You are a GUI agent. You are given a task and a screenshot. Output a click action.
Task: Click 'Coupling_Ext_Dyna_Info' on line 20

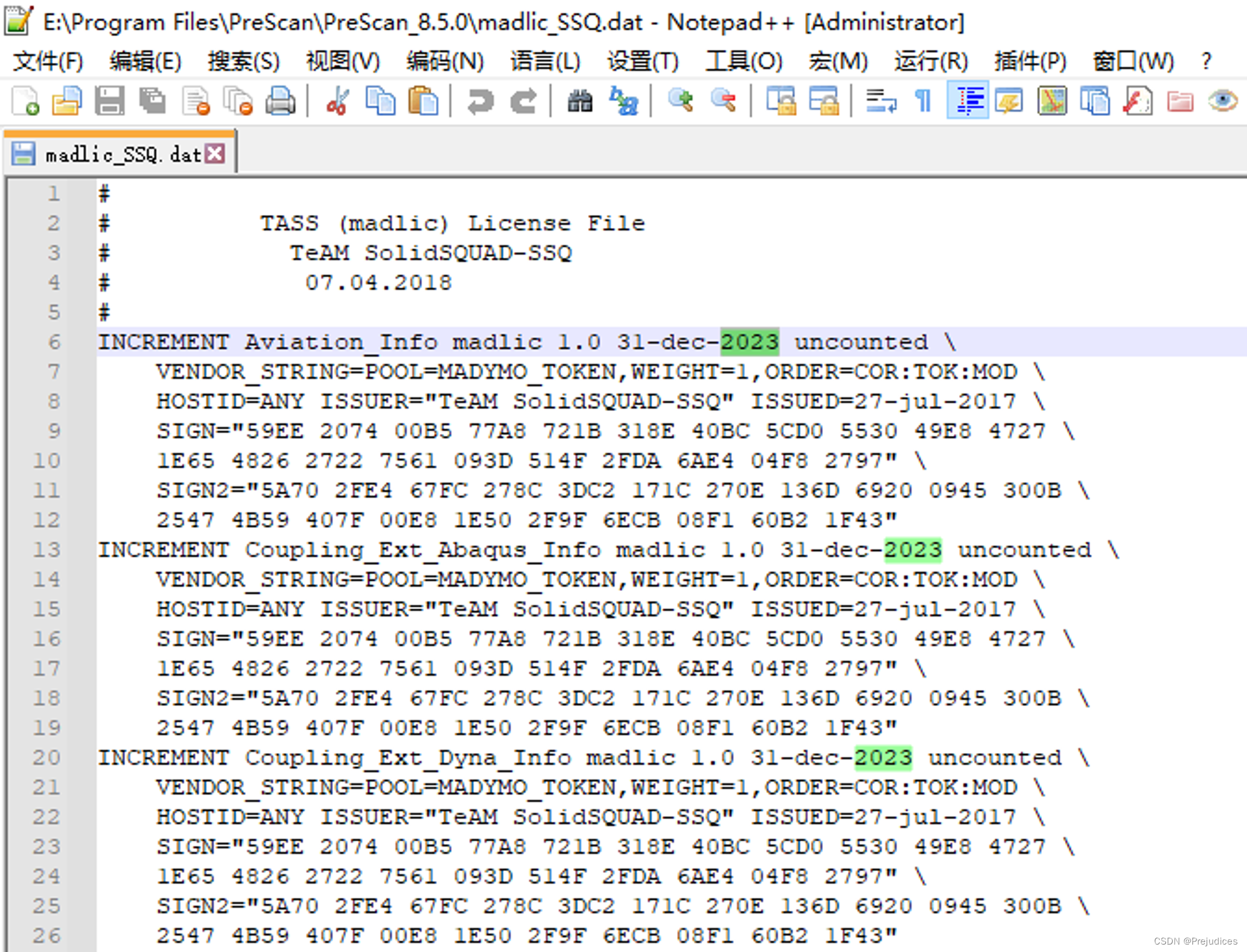pyautogui.click(x=408, y=757)
